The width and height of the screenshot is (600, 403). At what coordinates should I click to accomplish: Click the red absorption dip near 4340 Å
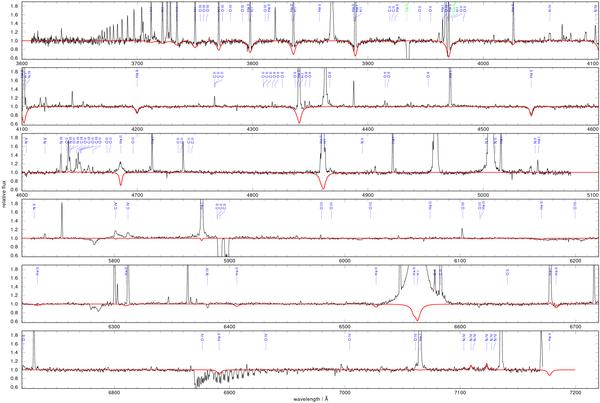299,117
